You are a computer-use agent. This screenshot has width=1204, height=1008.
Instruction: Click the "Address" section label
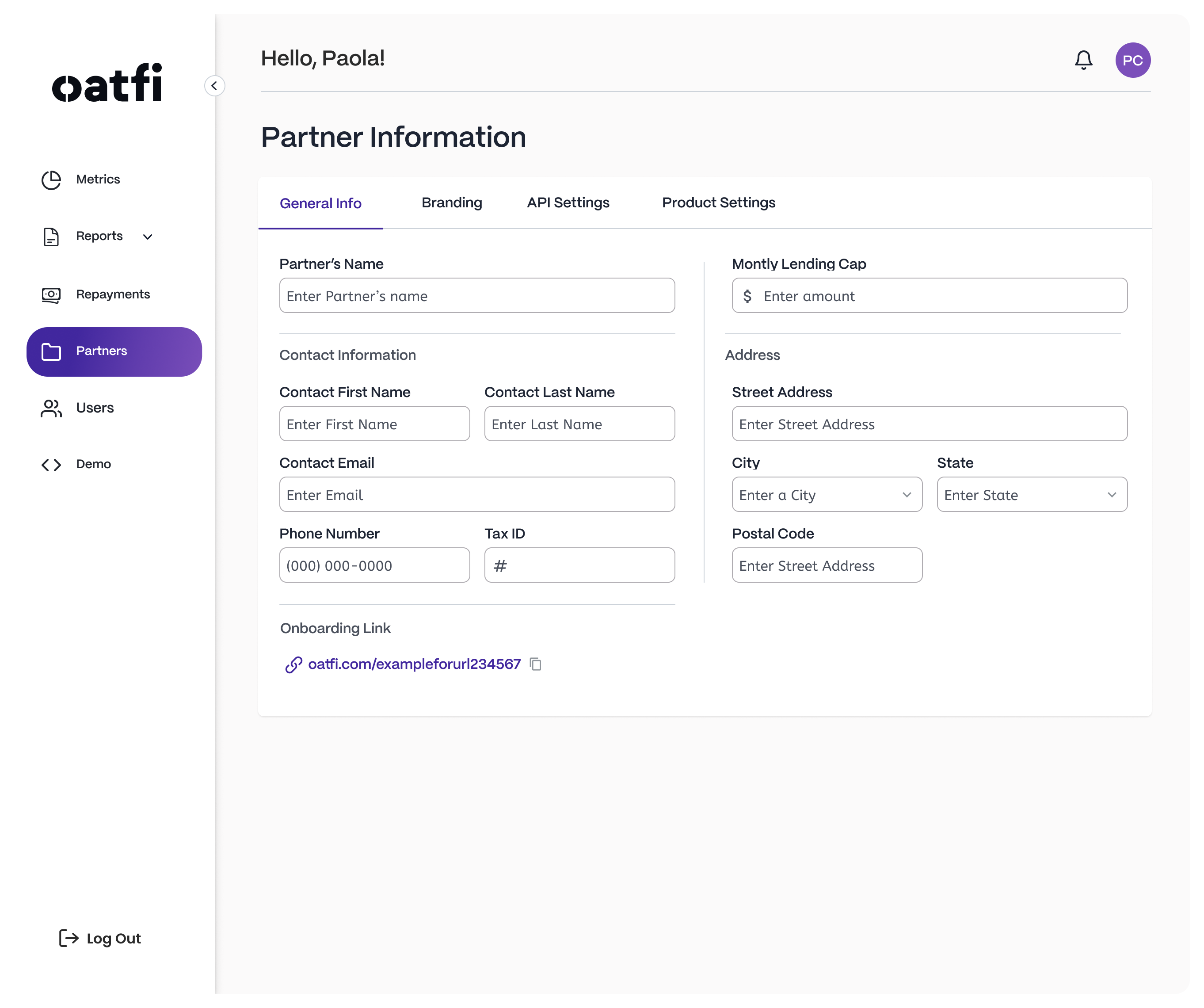752,355
